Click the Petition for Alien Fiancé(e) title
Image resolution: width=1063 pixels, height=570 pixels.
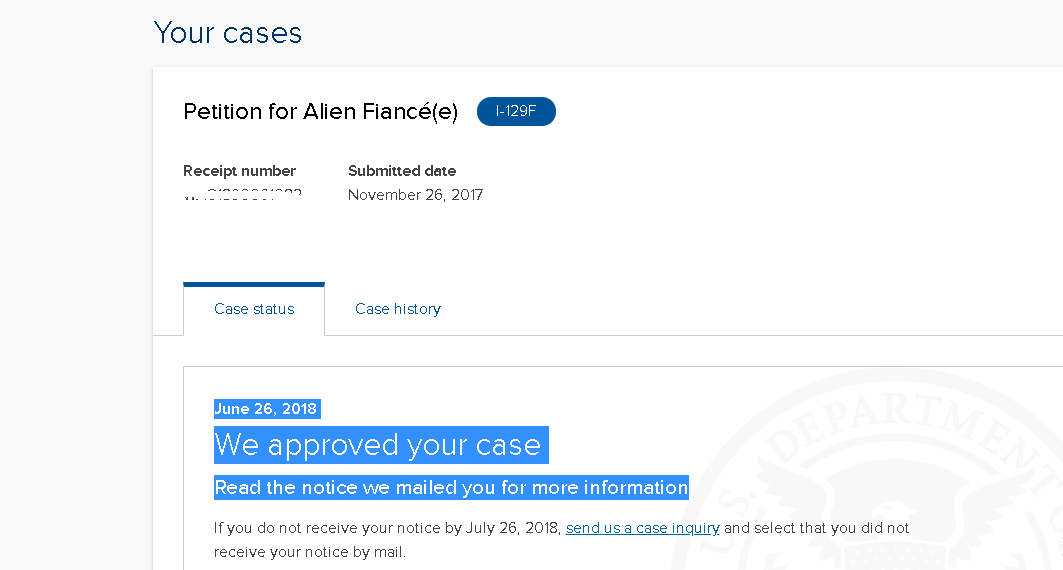point(320,112)
